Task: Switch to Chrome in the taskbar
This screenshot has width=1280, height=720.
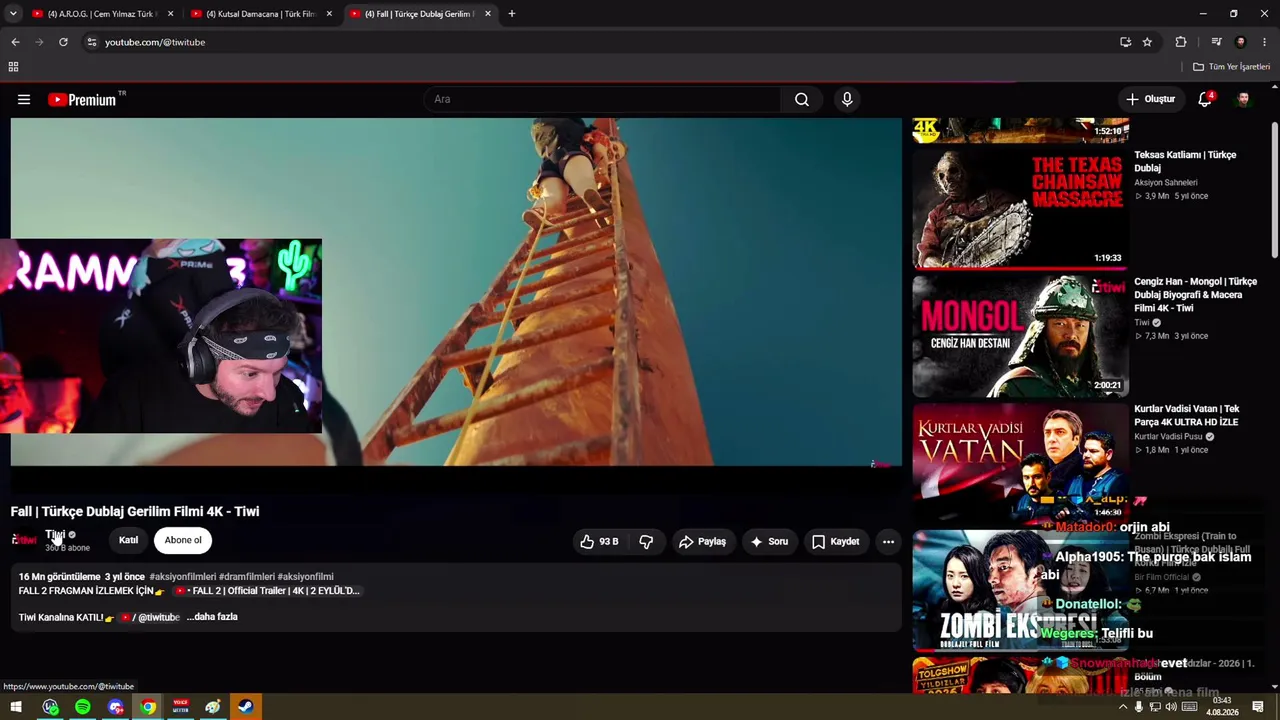Action: click(148, 707)
